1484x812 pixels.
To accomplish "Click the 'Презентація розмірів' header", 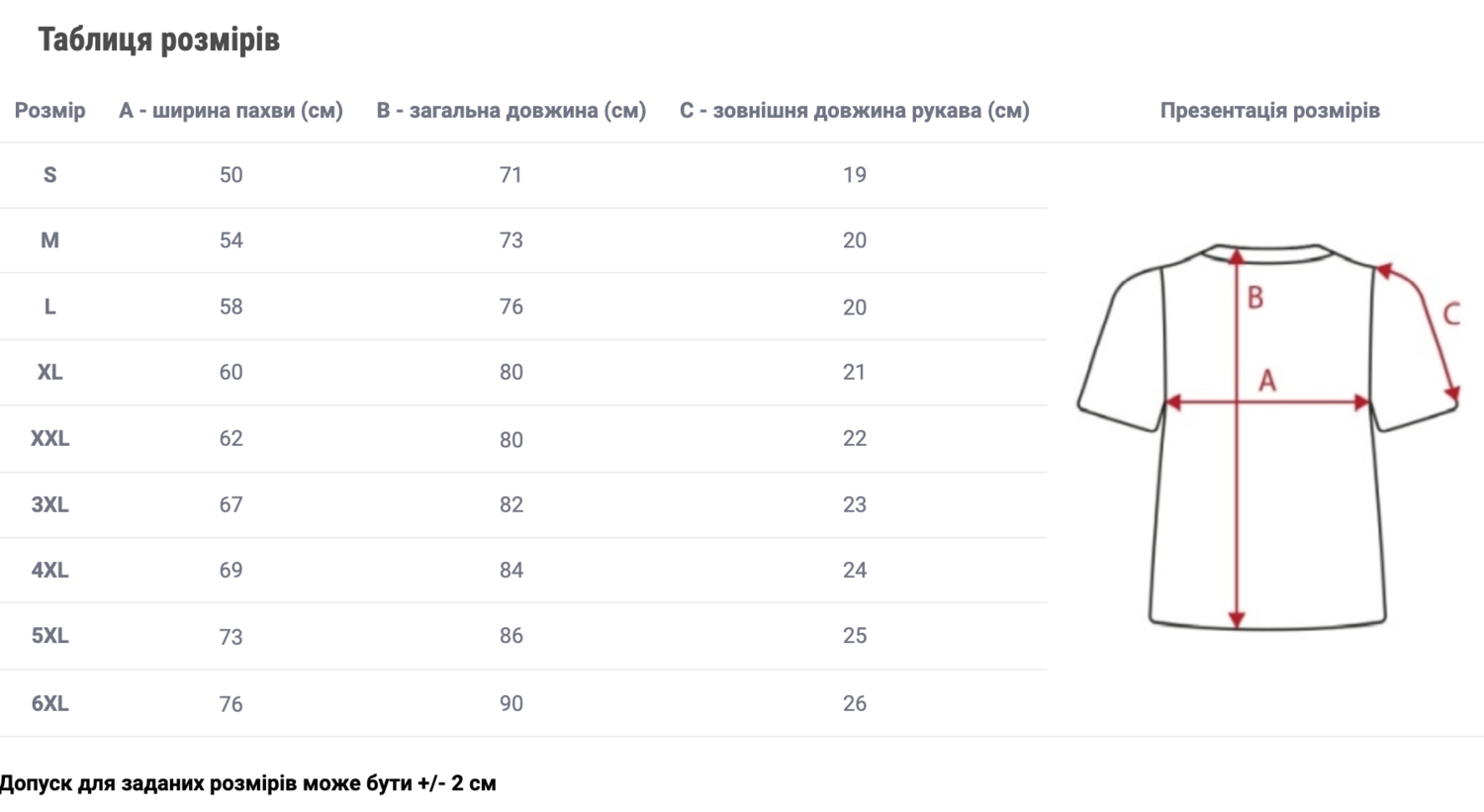I will coord(1269,111).
